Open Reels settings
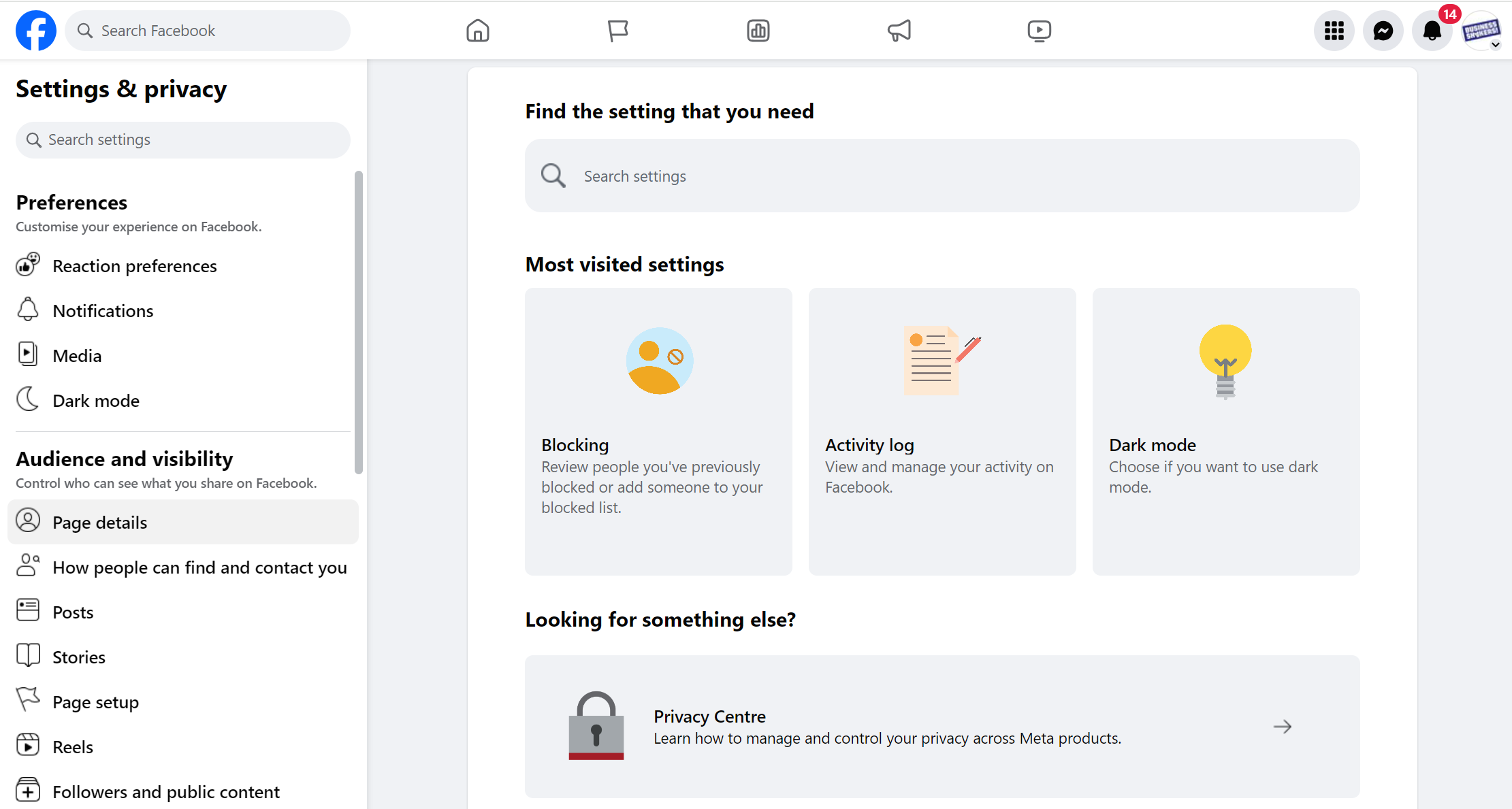Viewport: 1512px width, 809px height. click(x=183, y=747)
